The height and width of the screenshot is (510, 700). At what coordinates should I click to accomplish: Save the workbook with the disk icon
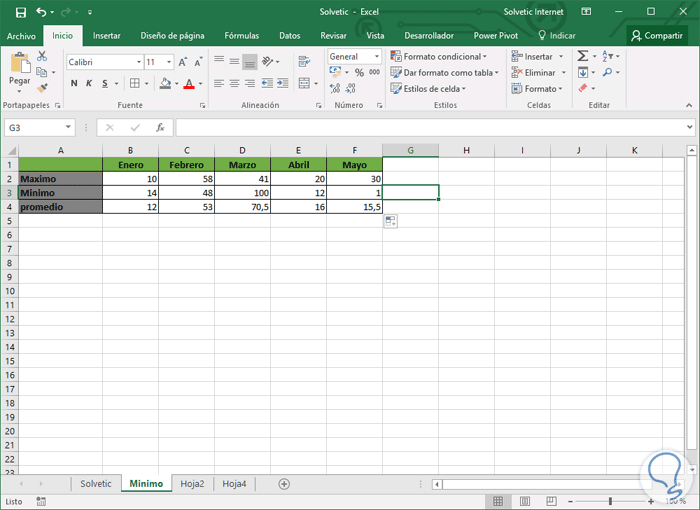click(x=21, y=12)
